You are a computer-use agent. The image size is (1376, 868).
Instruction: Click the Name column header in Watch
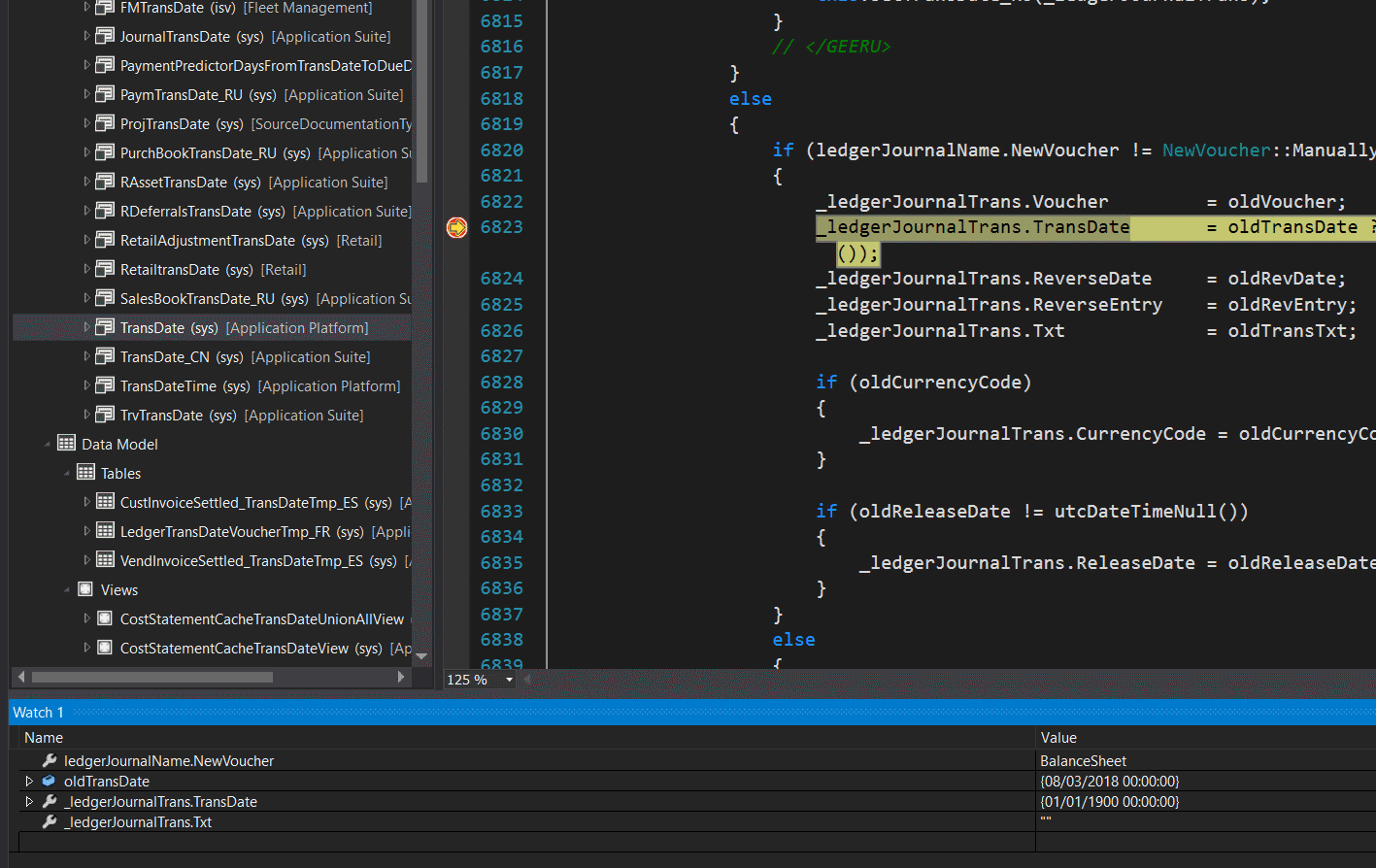click(x=44, y=738)
